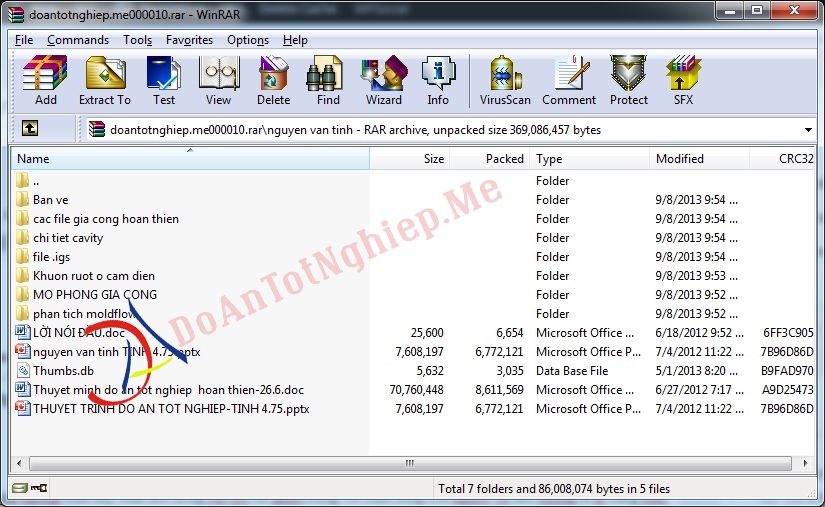
Task: Open the Tools menu
Action: [137, 40]
